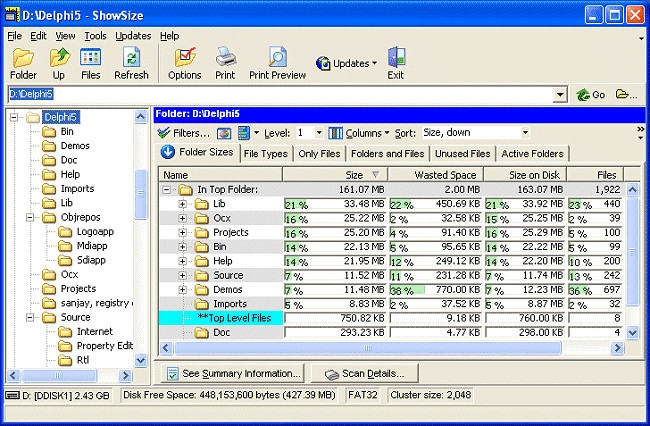This screenshot has height=426, width=650.
Task: Click the D: drive icon in status bar
Action: pyautogui.click(x=12, y=395)
